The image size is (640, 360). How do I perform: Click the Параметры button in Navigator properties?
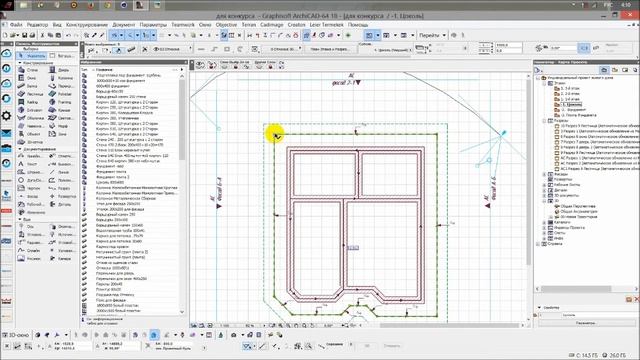tap(586, 323)
